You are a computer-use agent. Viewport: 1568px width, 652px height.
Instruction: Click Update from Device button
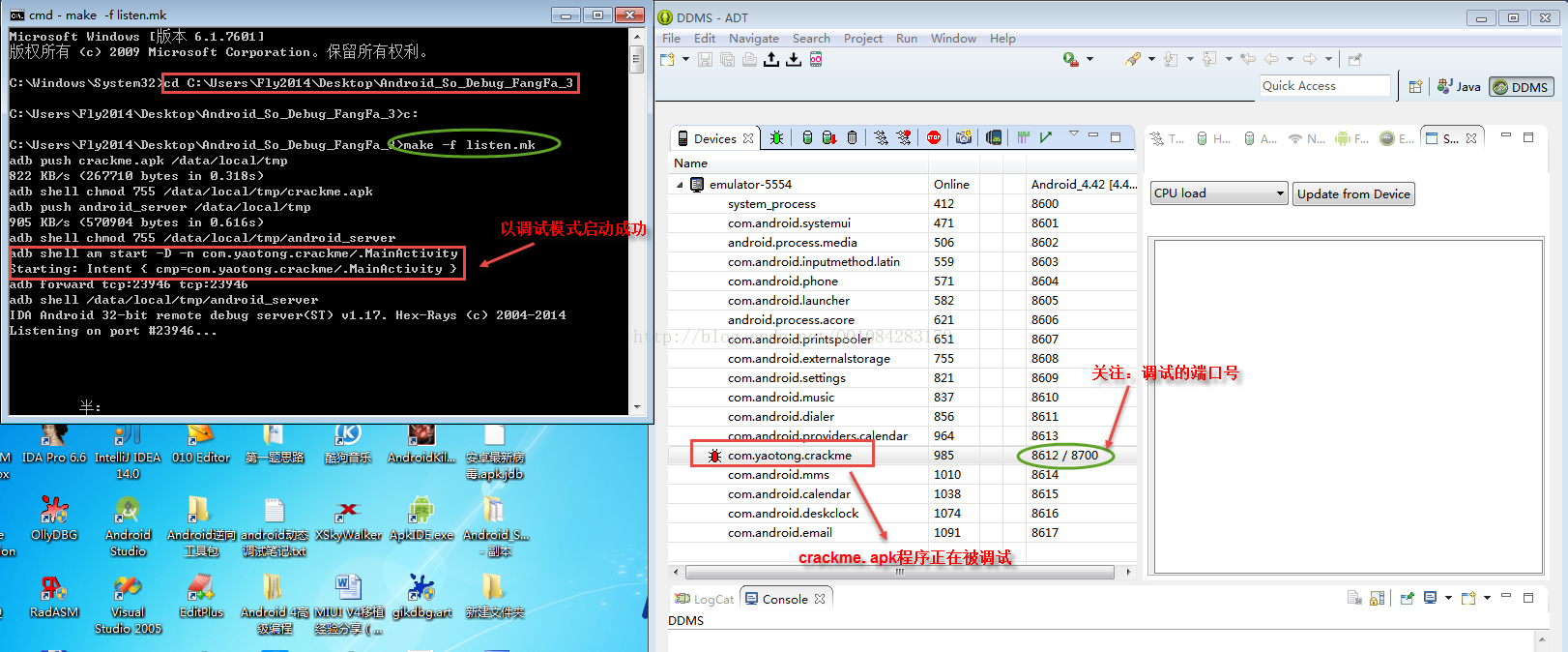1353,193
